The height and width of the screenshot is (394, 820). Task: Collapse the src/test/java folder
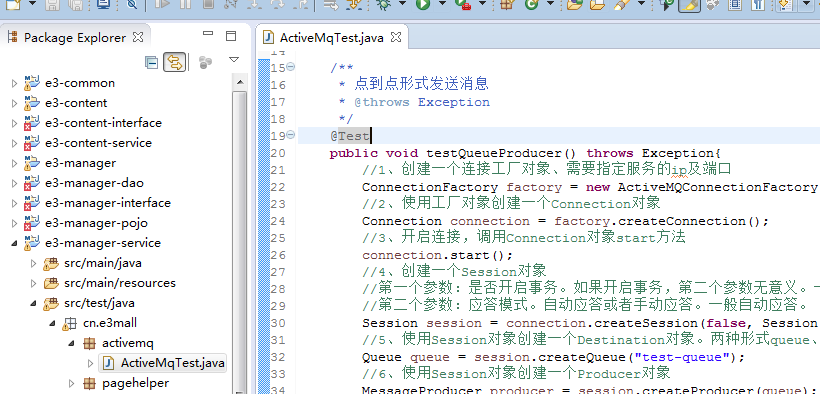click(33, 303)
